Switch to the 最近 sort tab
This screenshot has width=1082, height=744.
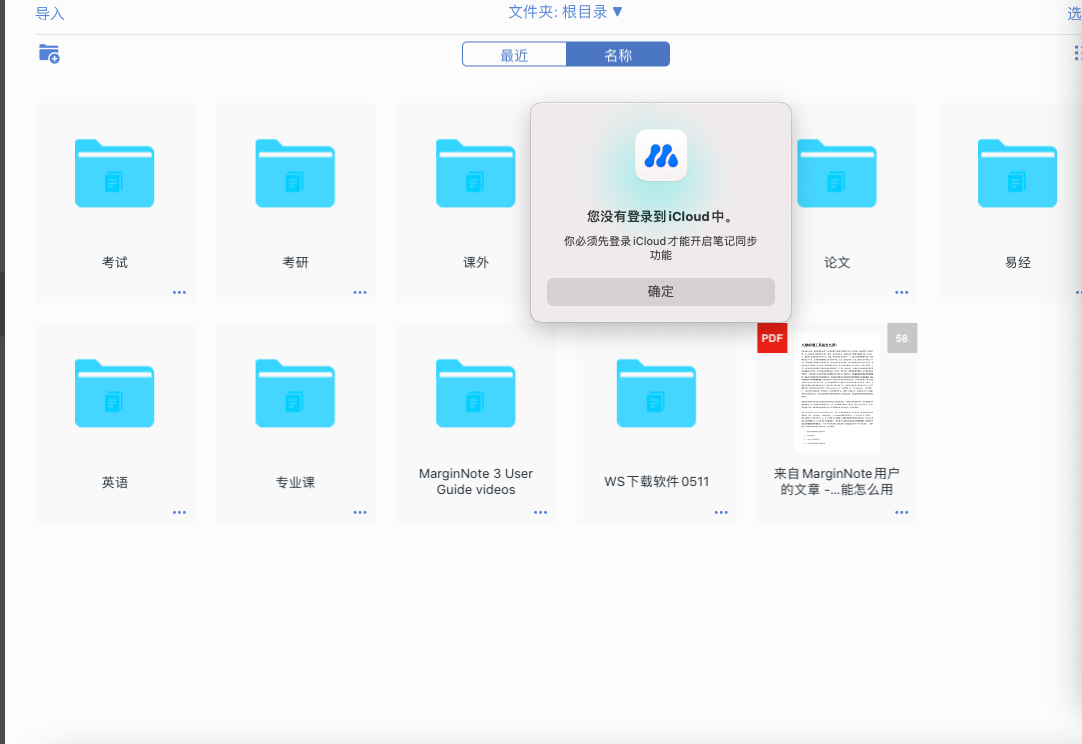click(514, 55)
